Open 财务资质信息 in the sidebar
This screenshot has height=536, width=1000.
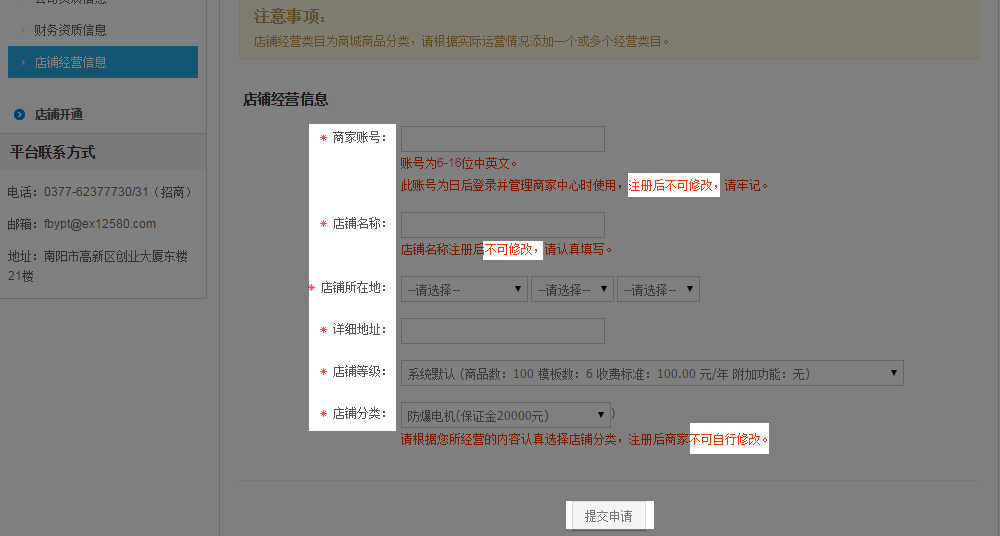(70, 31)
